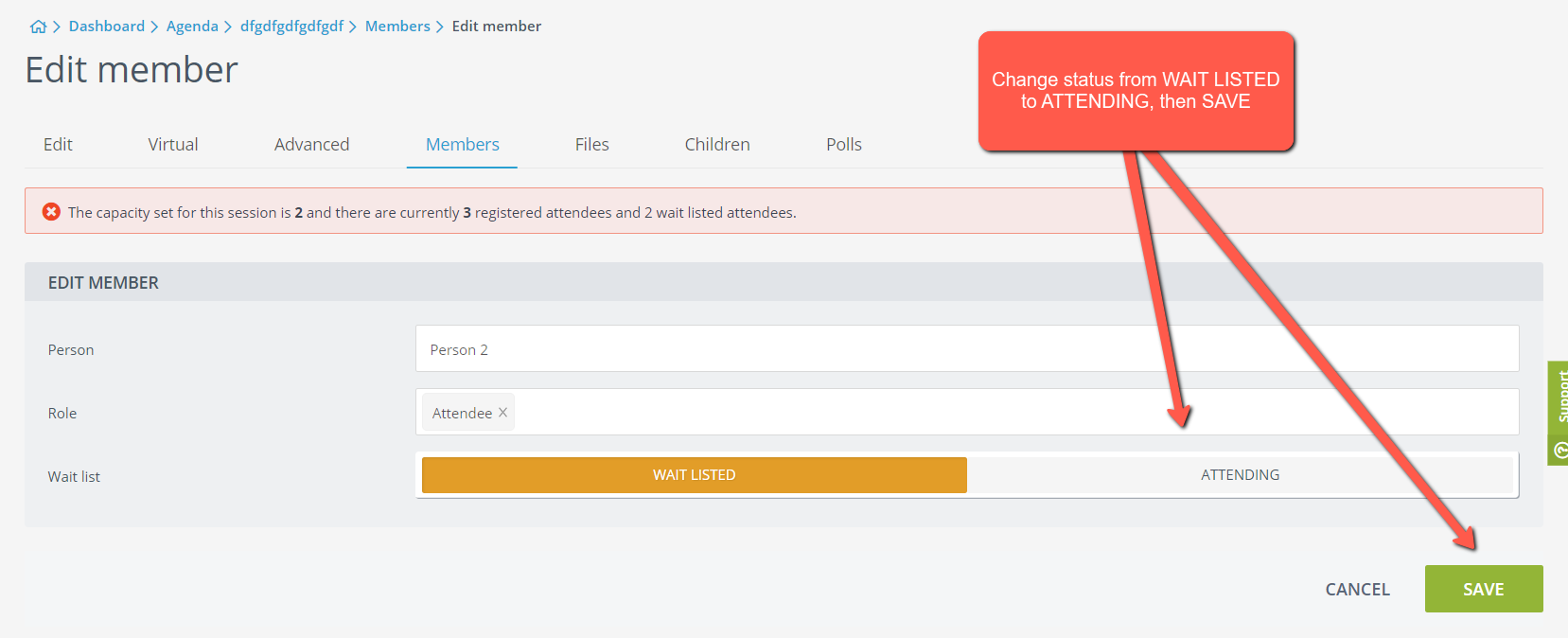The image size is (1568, 638).
Task: Click the Person field showing Person 2
Action: (967, 348)
